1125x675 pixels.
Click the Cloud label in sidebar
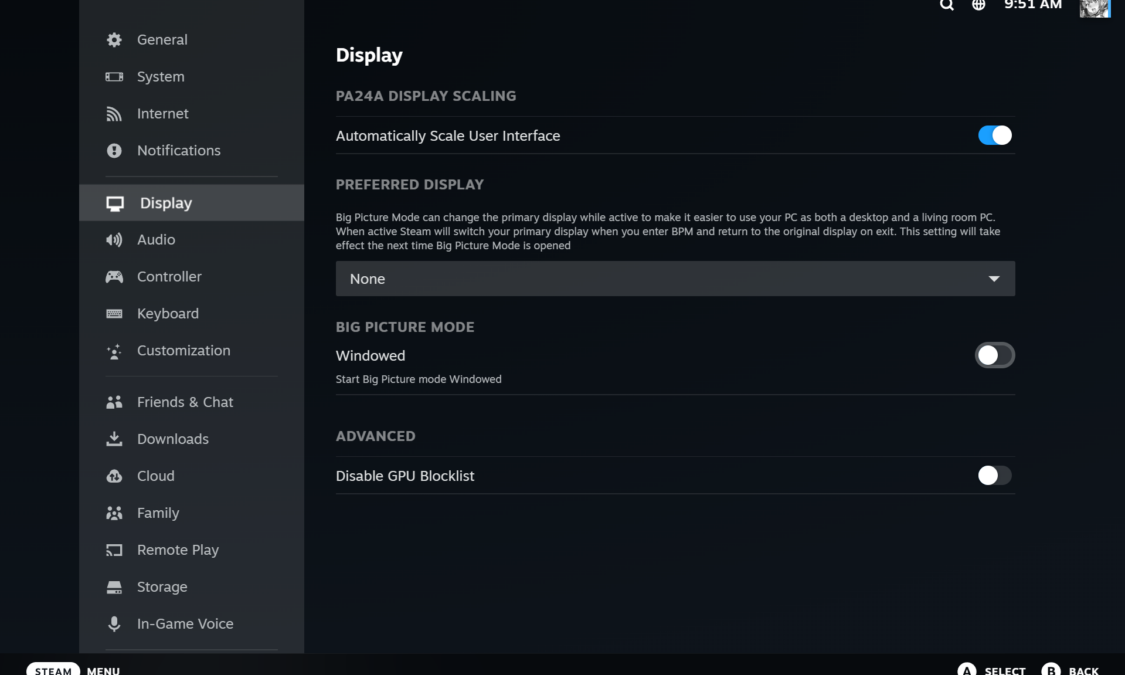(x=156, y=476)
